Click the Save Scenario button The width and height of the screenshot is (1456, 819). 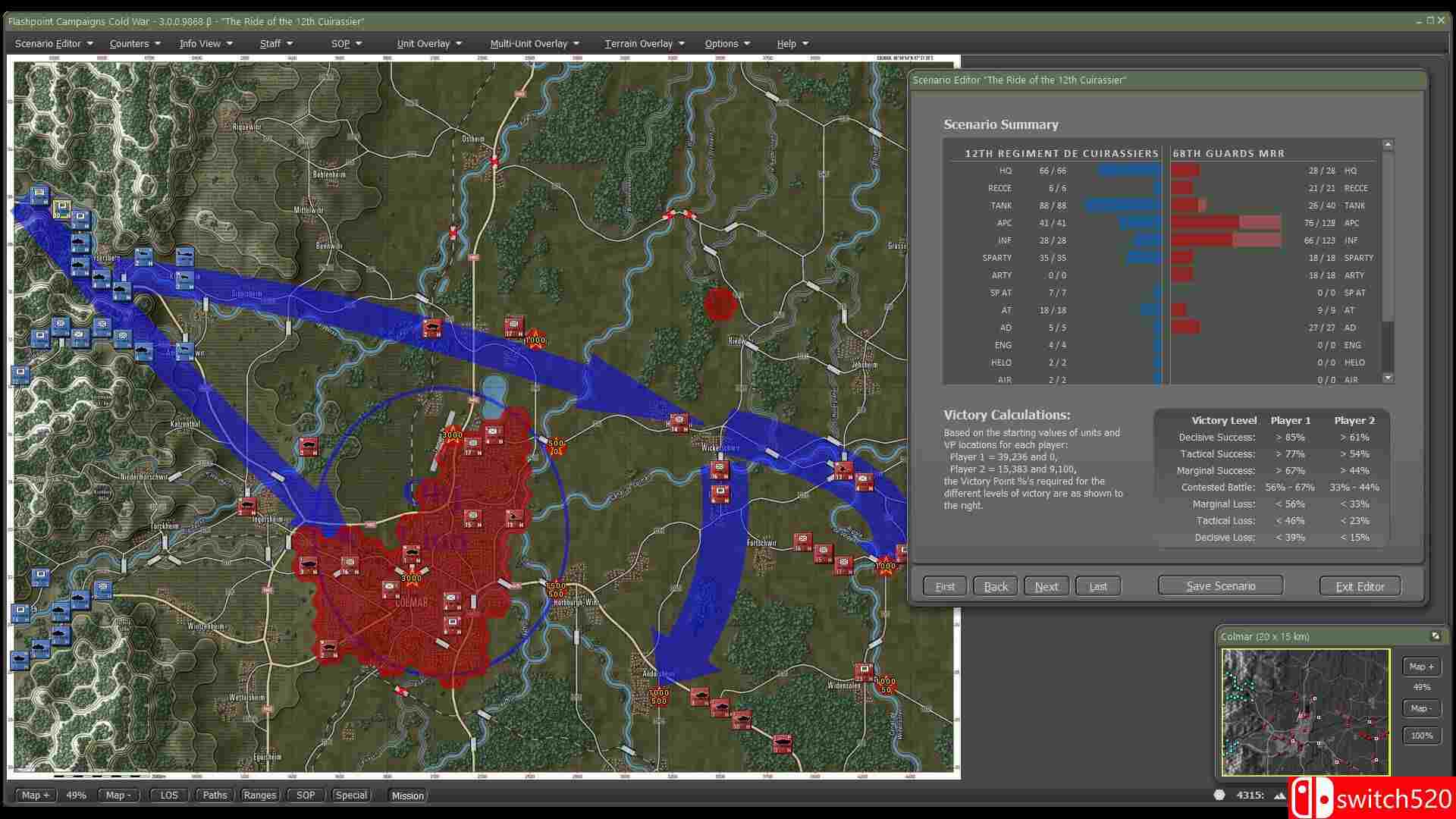1219,585
